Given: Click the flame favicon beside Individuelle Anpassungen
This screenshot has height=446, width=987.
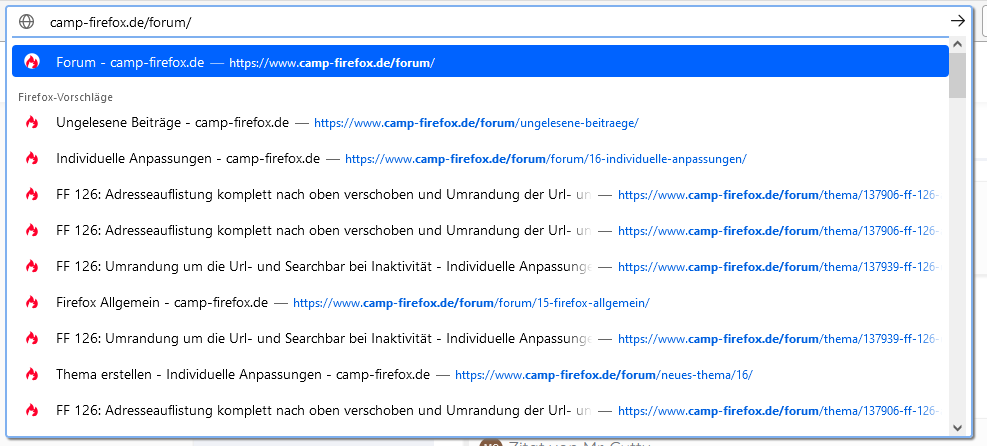Looking at the screenshot, I should (32, 159).
